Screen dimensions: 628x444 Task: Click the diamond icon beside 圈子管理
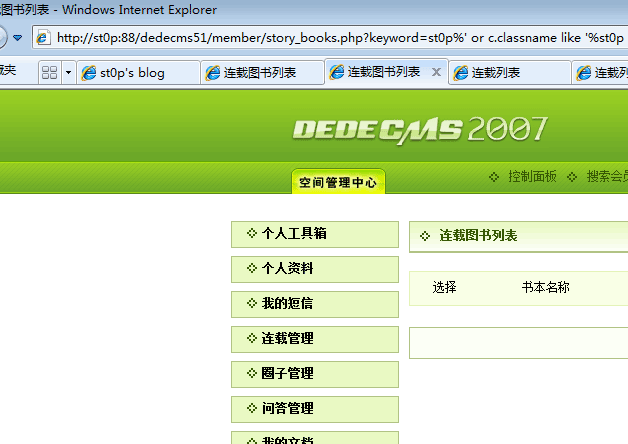252,373
